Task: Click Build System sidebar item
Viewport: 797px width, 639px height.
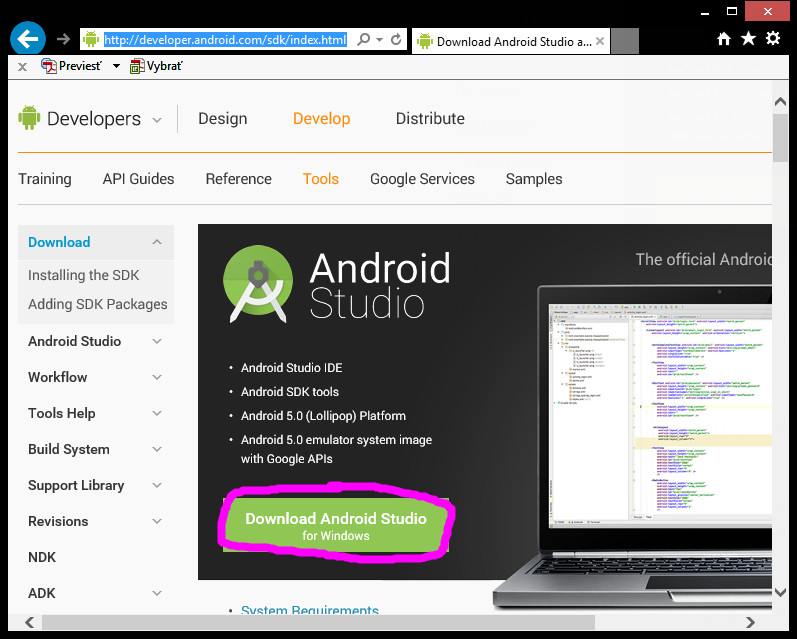Action: (x=69, y=449)
